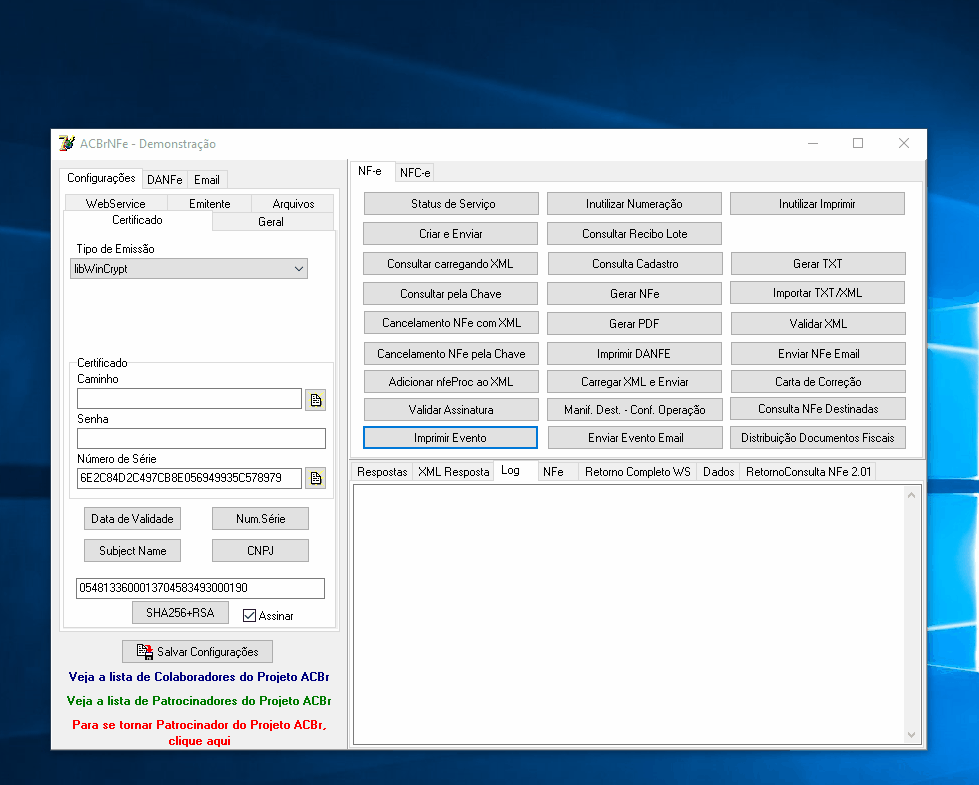
Task: Click Inutilizar Numeração button
Action: click(x=634, y=204)
